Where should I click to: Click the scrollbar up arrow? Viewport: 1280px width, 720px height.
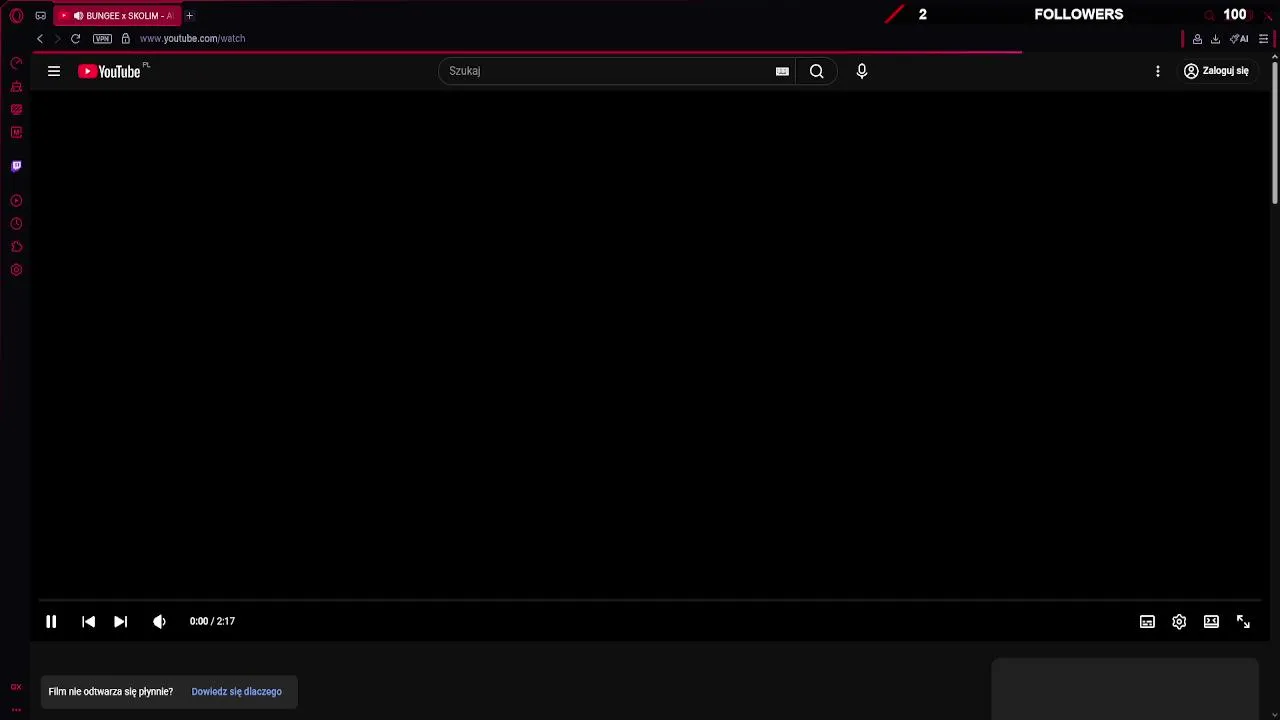click(x=1275, y=57)
